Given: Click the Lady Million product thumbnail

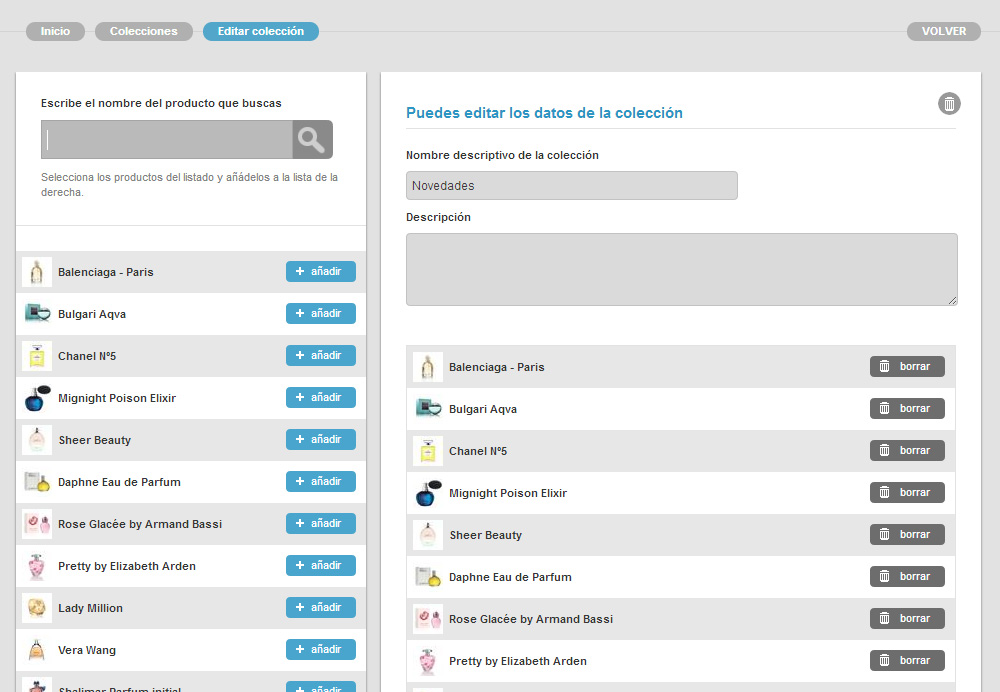Looking at the screenshot, I should 37,608.
